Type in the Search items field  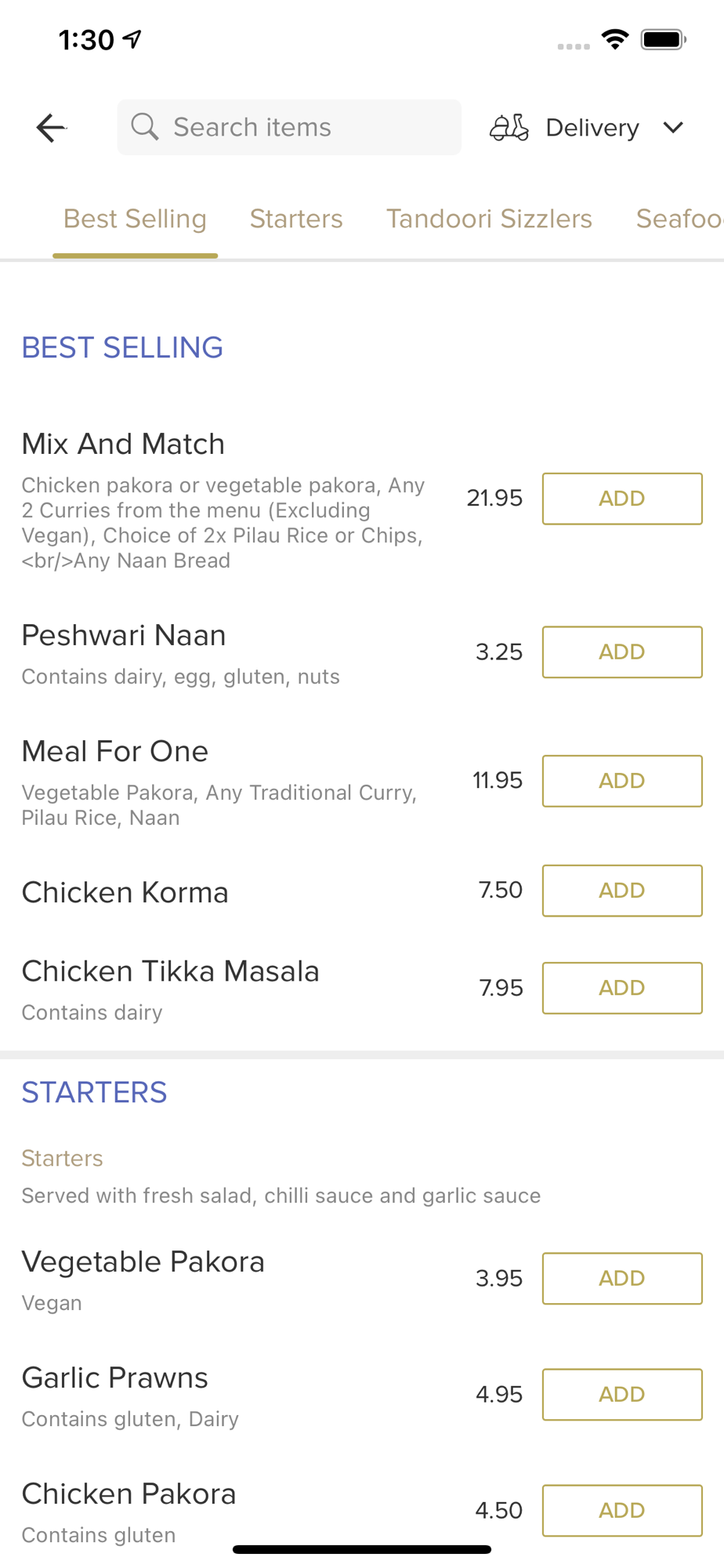coord(306,127)
